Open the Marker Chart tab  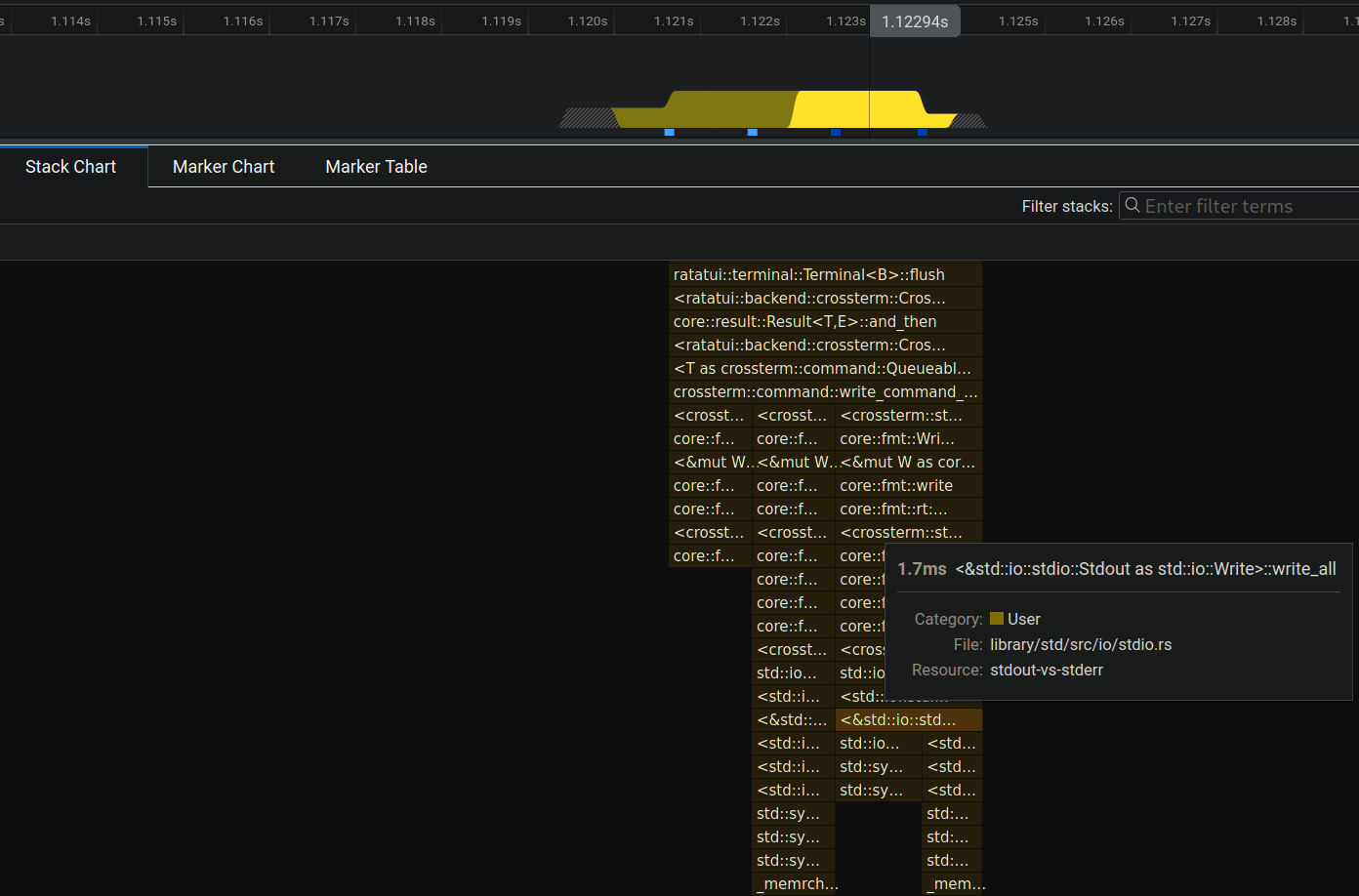click(224, 167)
